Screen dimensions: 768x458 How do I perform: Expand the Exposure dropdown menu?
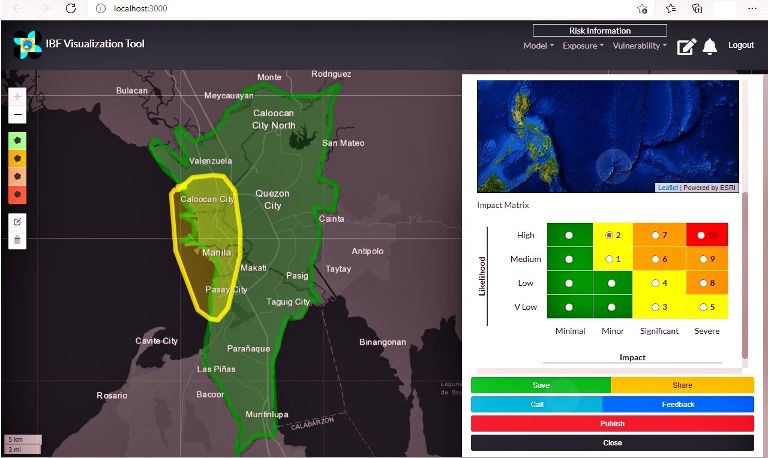[583, 46]
